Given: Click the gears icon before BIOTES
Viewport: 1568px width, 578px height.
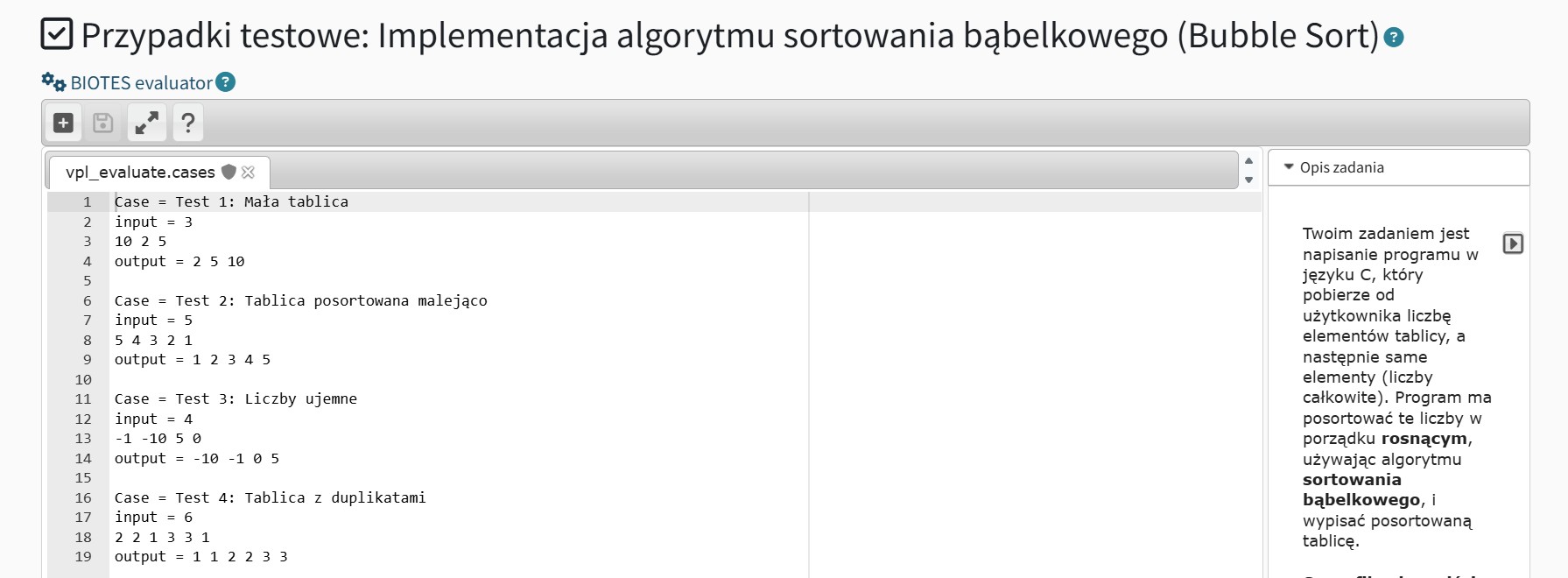Looking at the screenshot, I should click(x=53, y=82).
